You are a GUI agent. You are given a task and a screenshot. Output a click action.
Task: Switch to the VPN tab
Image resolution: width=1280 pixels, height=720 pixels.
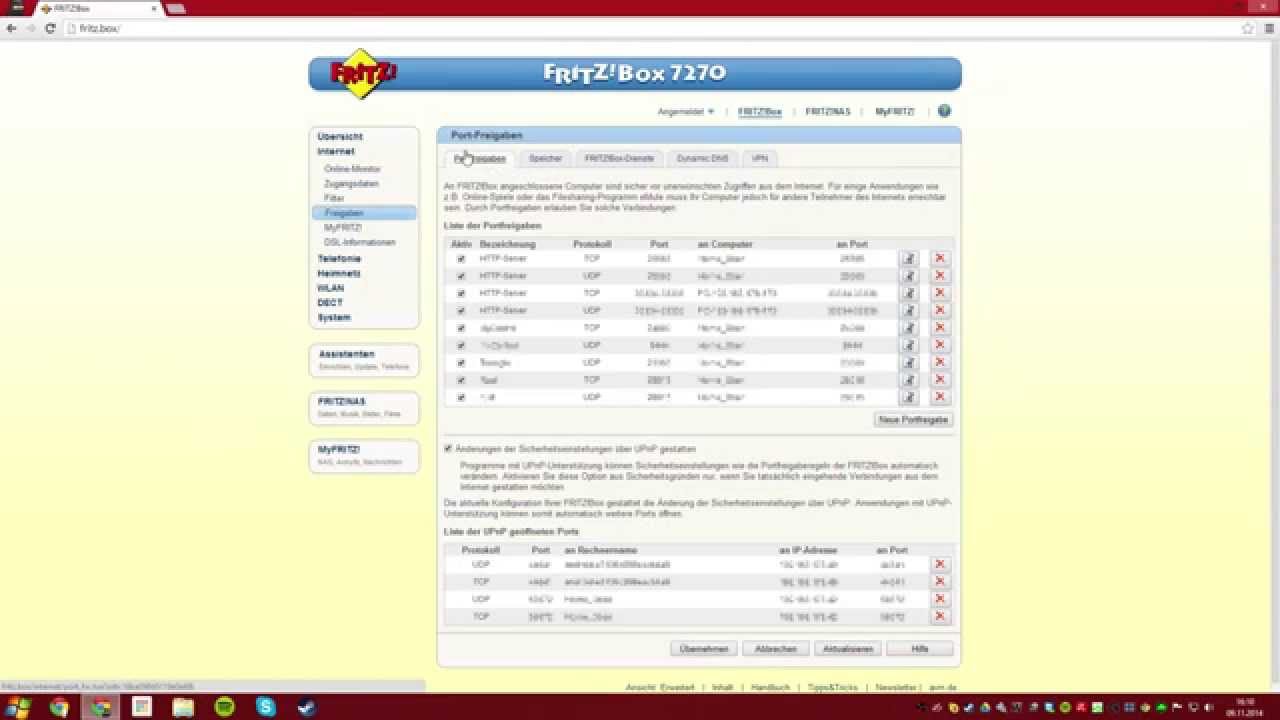tap(760, 158)
